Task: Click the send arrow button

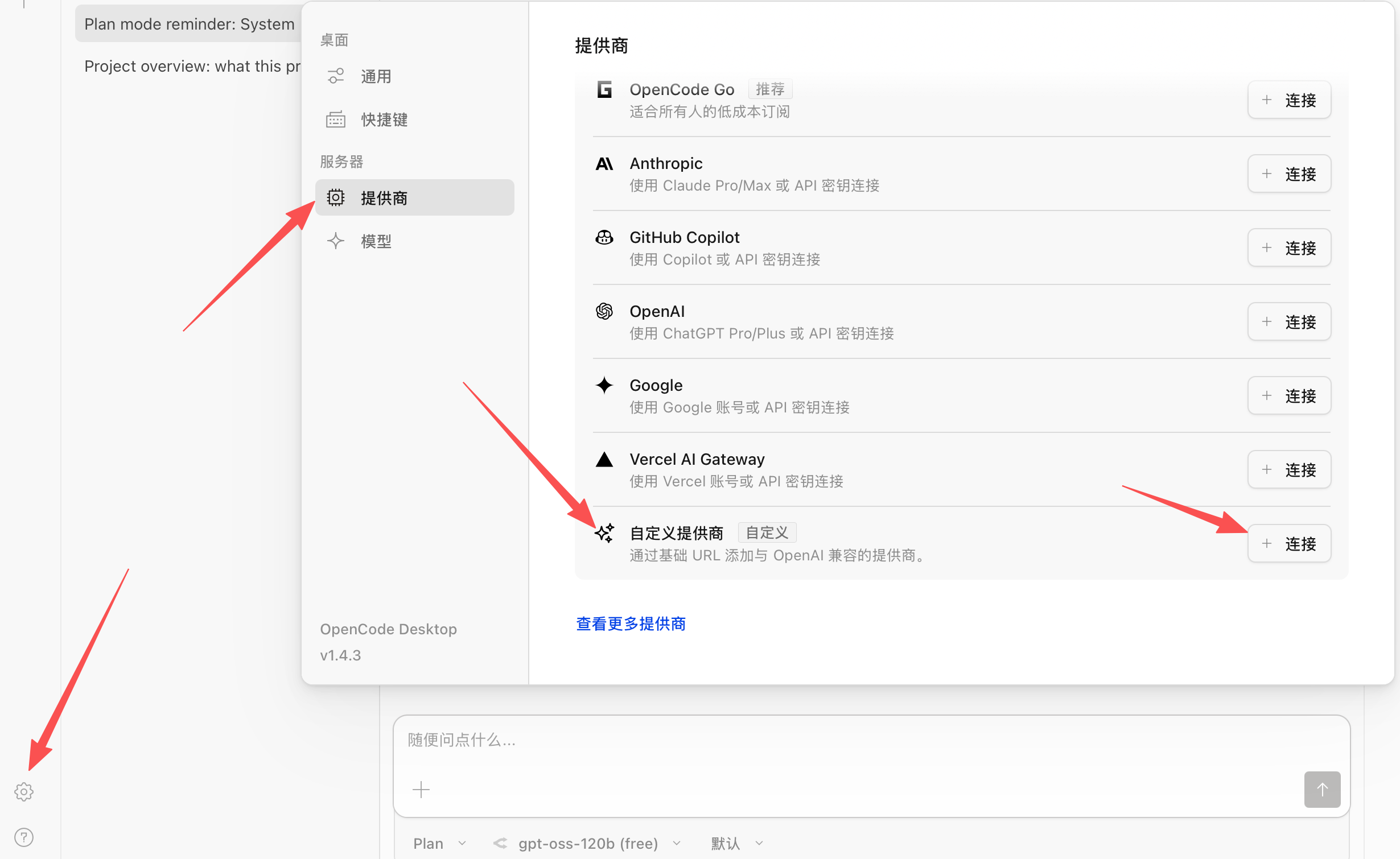Action: 1321,789
